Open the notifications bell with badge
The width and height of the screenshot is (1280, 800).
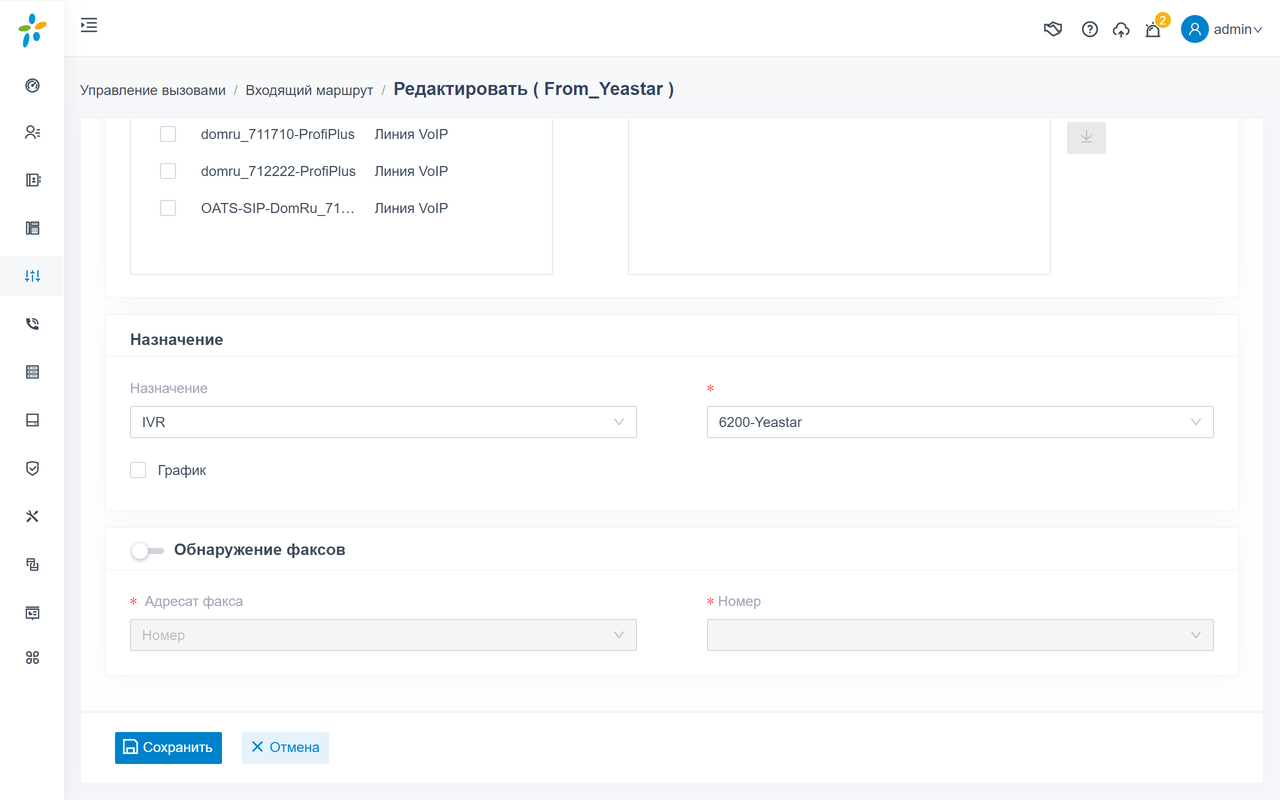(1154, 28)
